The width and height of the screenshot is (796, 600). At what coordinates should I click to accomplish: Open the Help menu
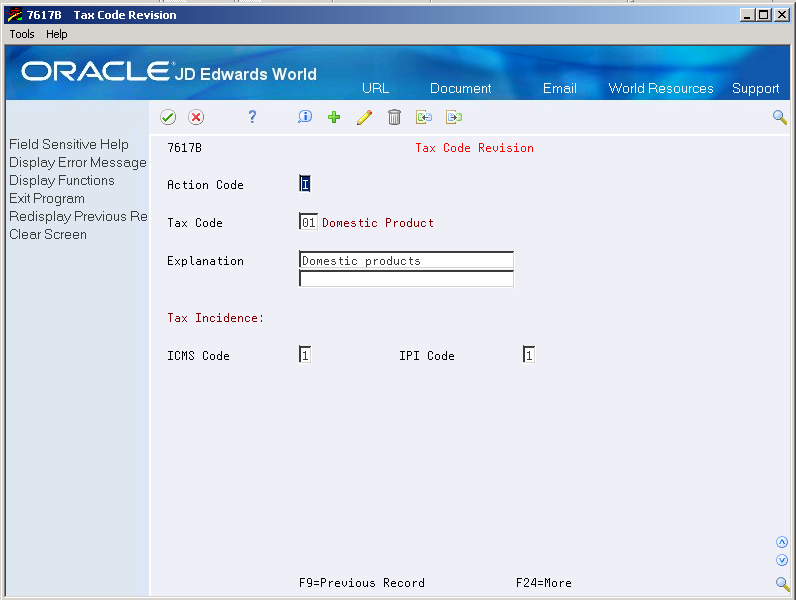56,34
